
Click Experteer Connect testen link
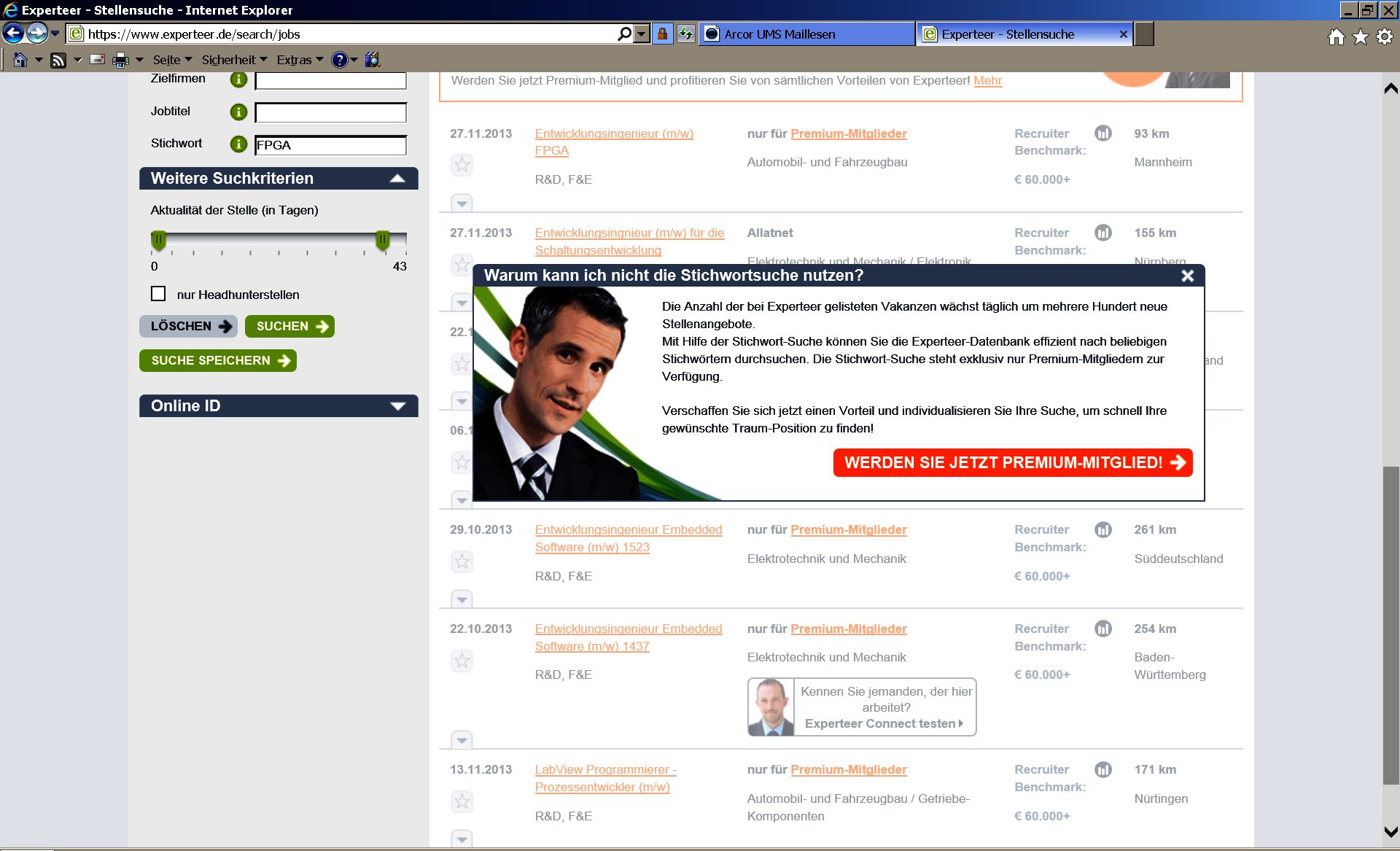pyautogui.click(x=884, y=723)
